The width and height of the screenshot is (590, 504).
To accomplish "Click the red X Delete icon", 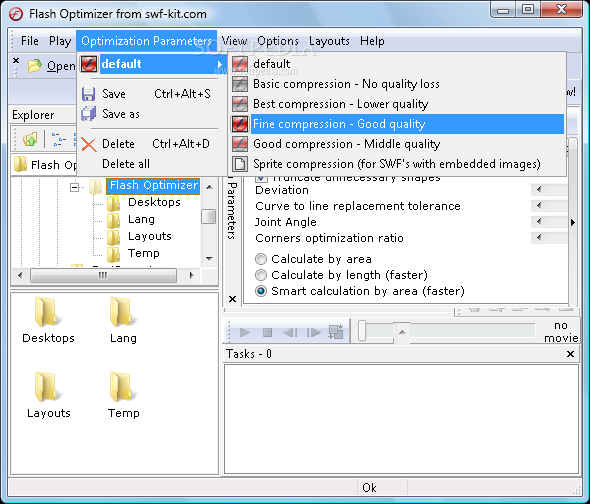I will point(89,144).
